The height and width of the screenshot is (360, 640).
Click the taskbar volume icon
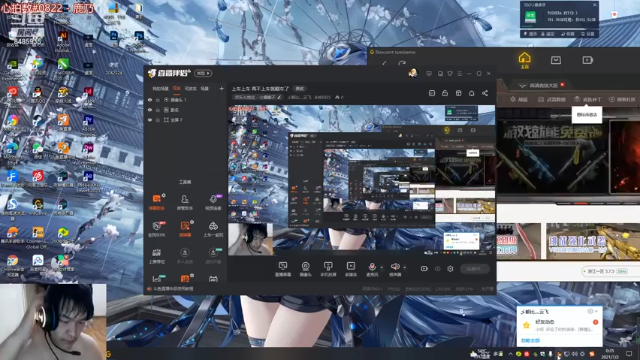click(x=575, y=354)
